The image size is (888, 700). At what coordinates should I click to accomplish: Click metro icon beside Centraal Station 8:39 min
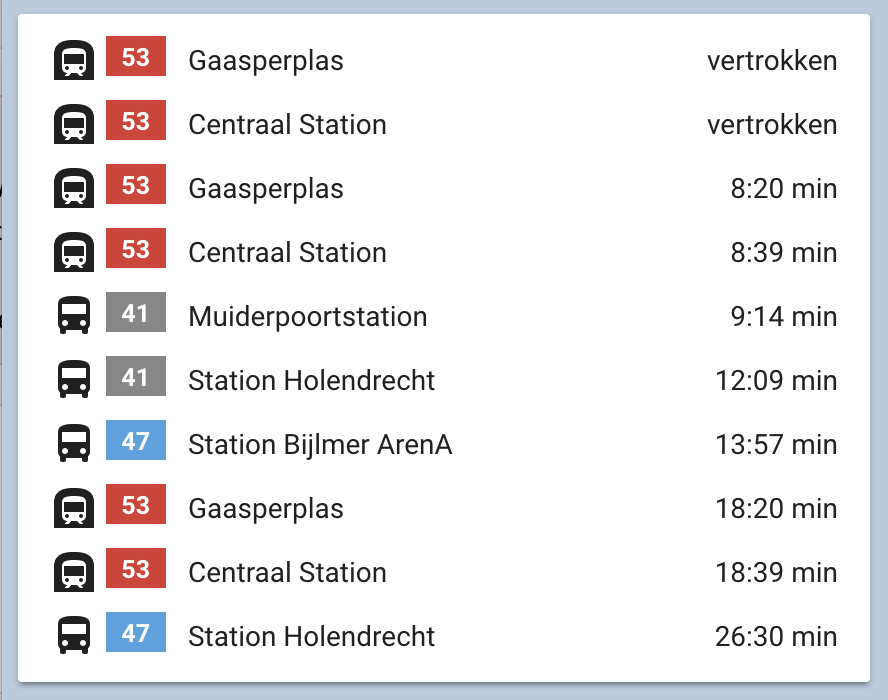tap(73, 252)
